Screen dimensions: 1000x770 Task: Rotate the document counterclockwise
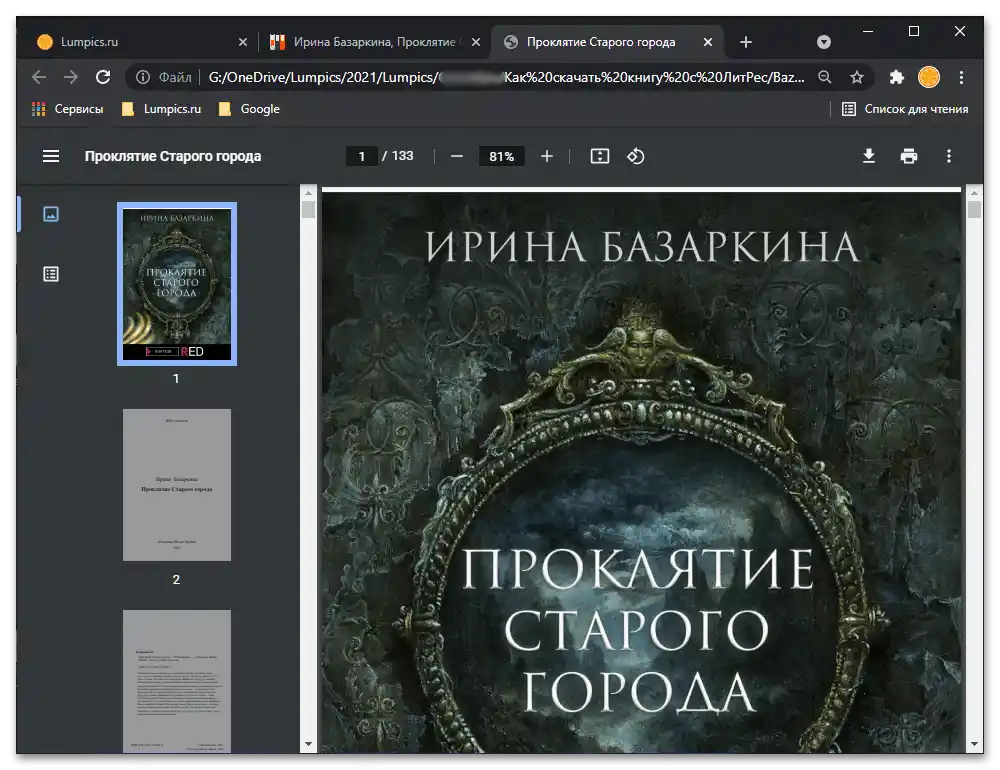click(636, 156)
